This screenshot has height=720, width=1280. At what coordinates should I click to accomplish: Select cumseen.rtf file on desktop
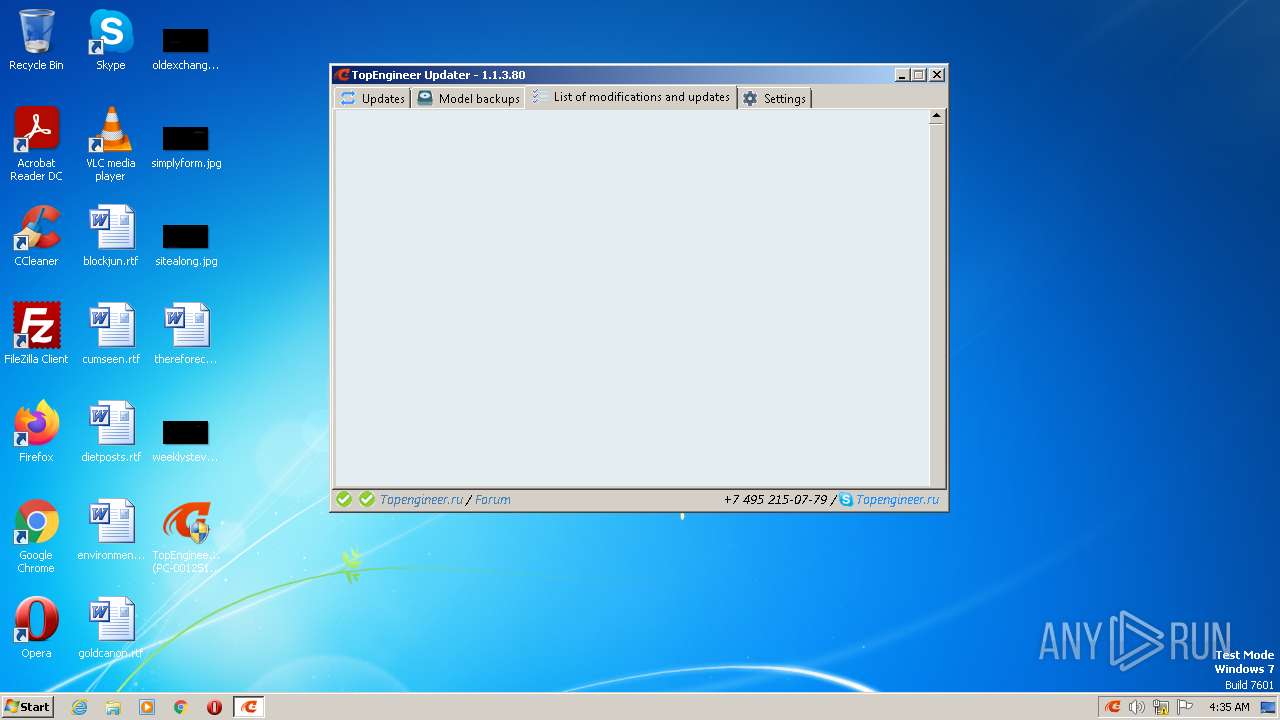click(x=110, y=334)
